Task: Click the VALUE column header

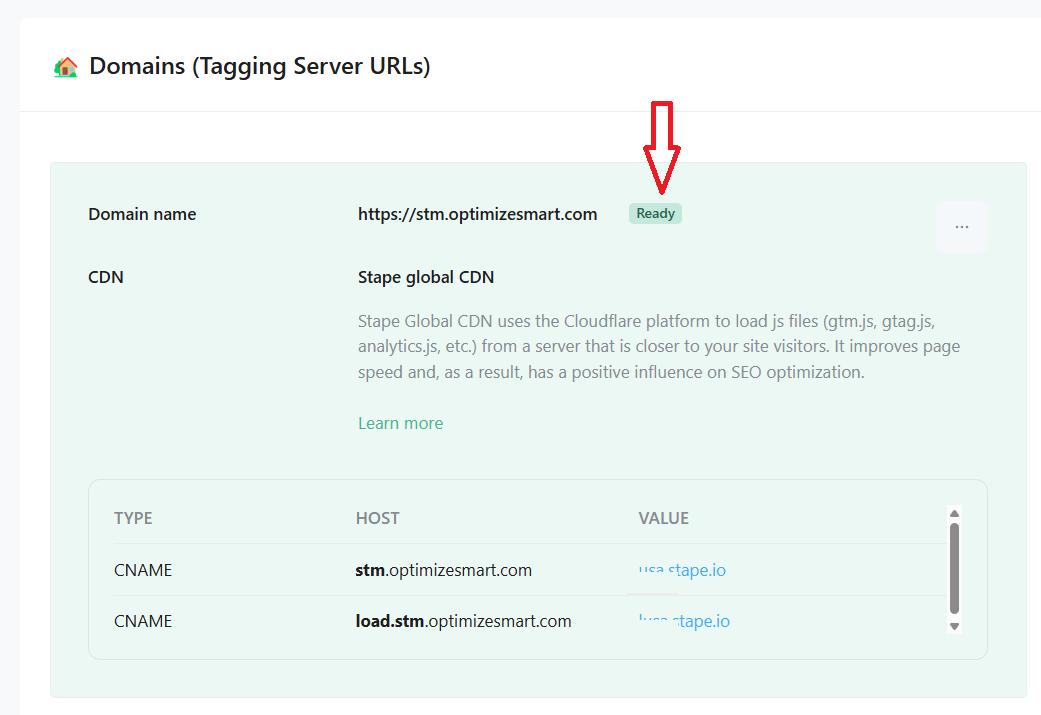Action: click(x=663, y=518)
